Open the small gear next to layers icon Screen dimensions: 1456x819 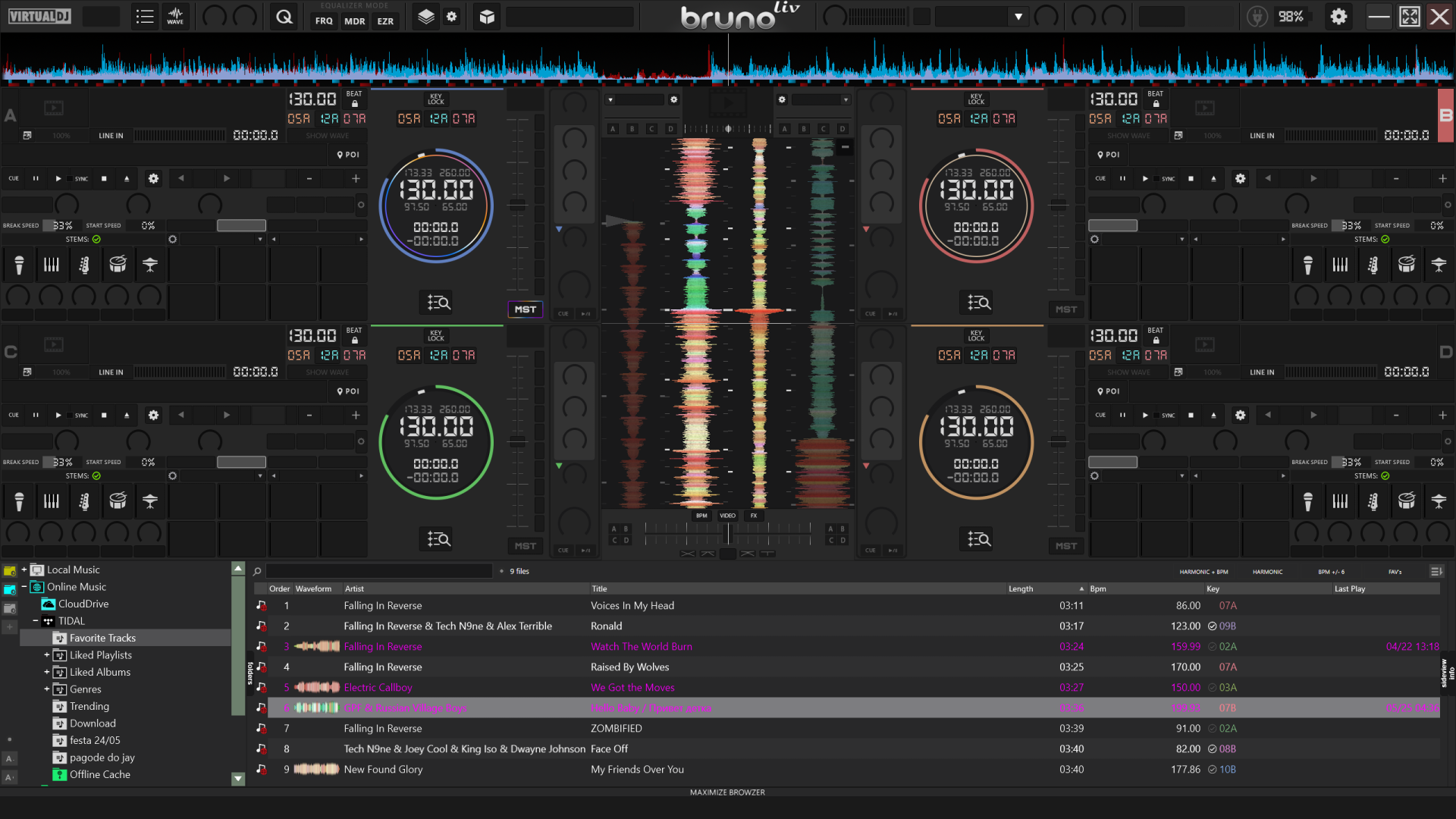click(x=452, y=17)
